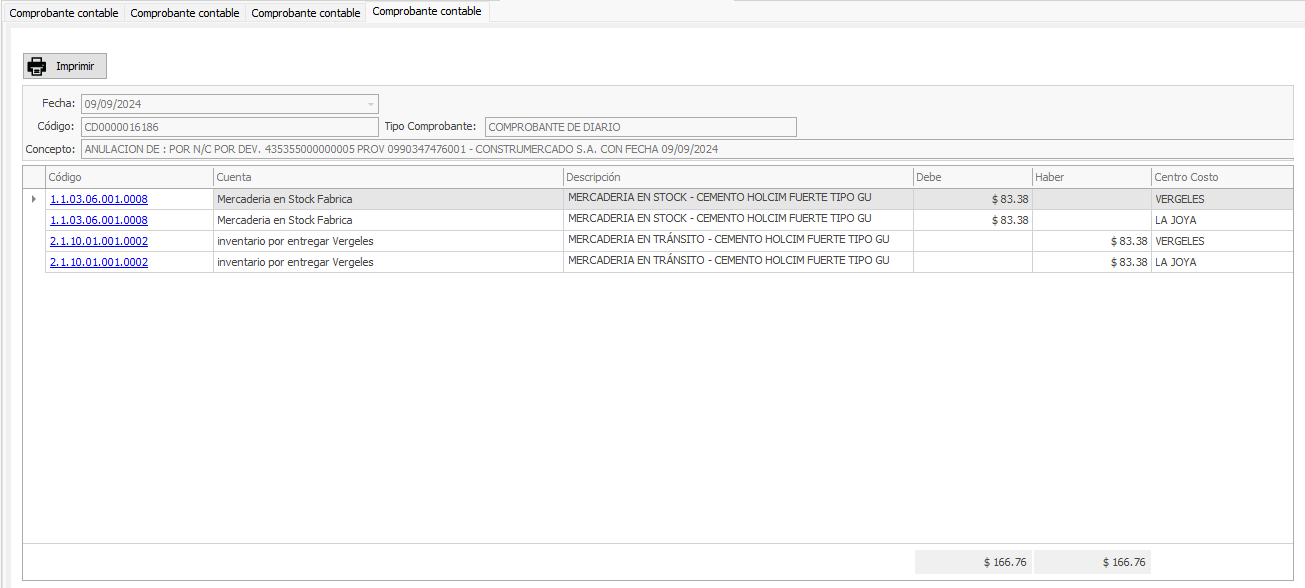
Task: Open link 2.1.10.01.001.0002 on the VERGELES row
Action: pyautogui.click(x=99, y=241)
